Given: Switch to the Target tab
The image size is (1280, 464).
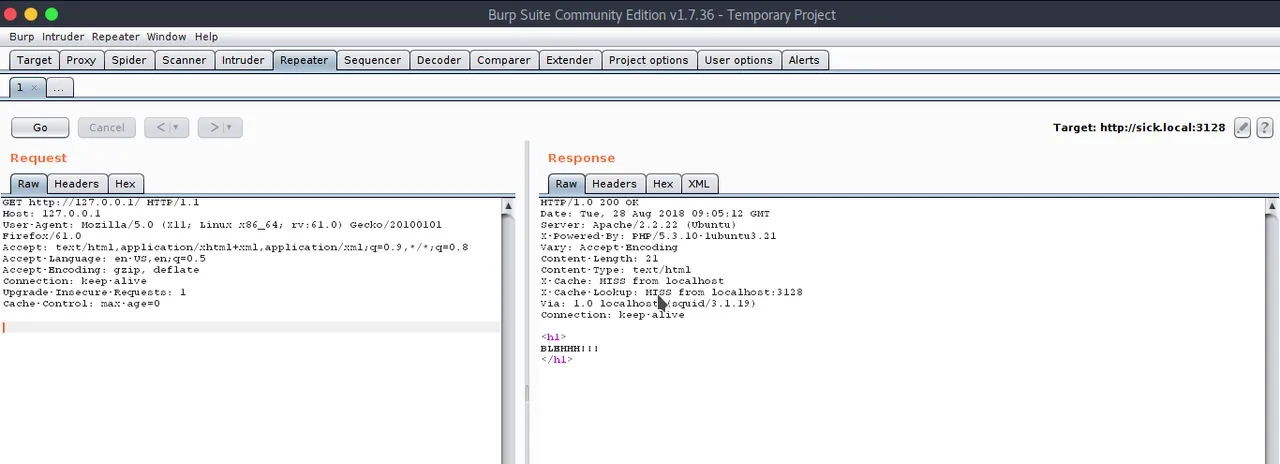Looking at the screenshot, I should [x=34, y=60].
